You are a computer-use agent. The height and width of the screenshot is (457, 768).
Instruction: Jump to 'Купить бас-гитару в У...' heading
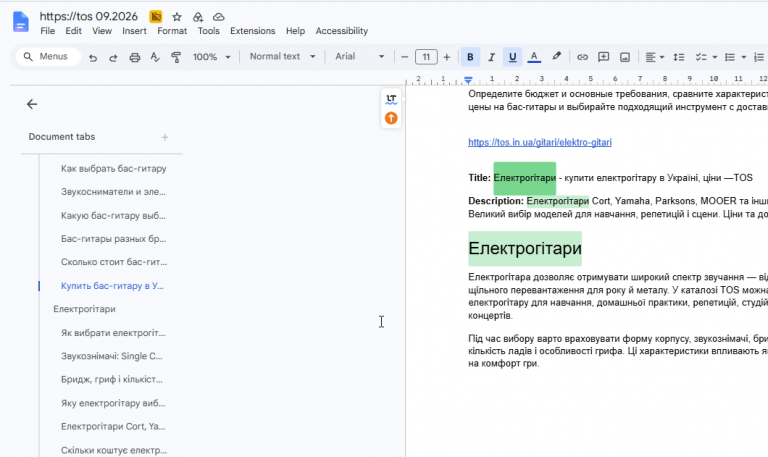112,286
